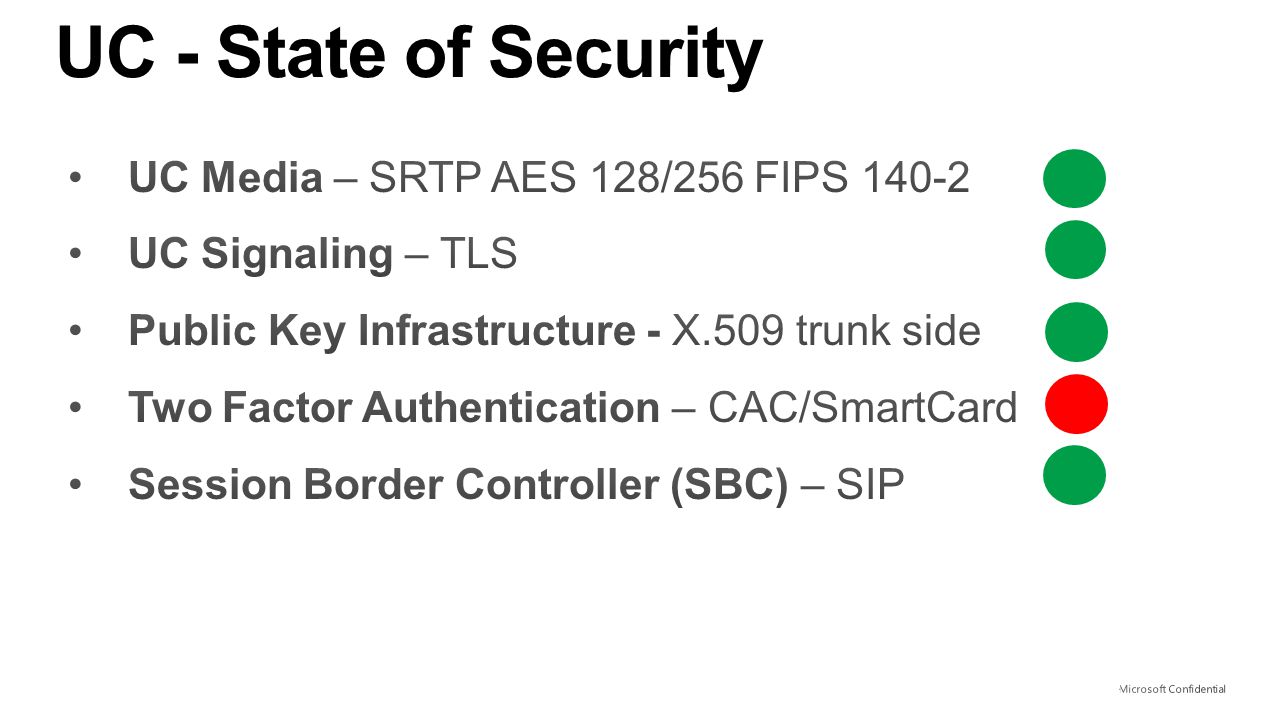1279x720 pixels.
Task: Click the bullet before Session Border Controller
Action: pos(75,486)
